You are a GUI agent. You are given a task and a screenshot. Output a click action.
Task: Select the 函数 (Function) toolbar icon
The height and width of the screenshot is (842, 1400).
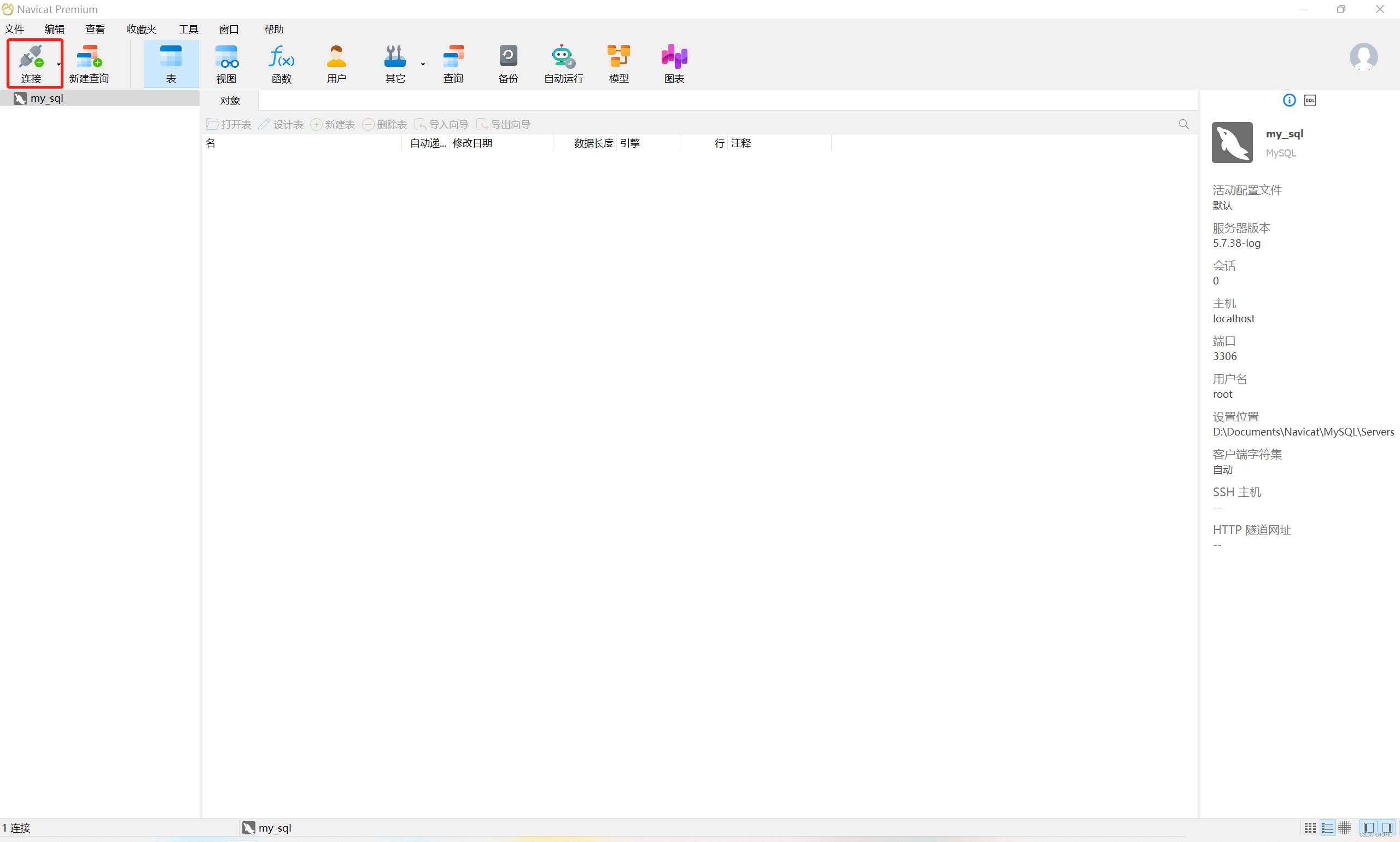[x=281, y=63]
